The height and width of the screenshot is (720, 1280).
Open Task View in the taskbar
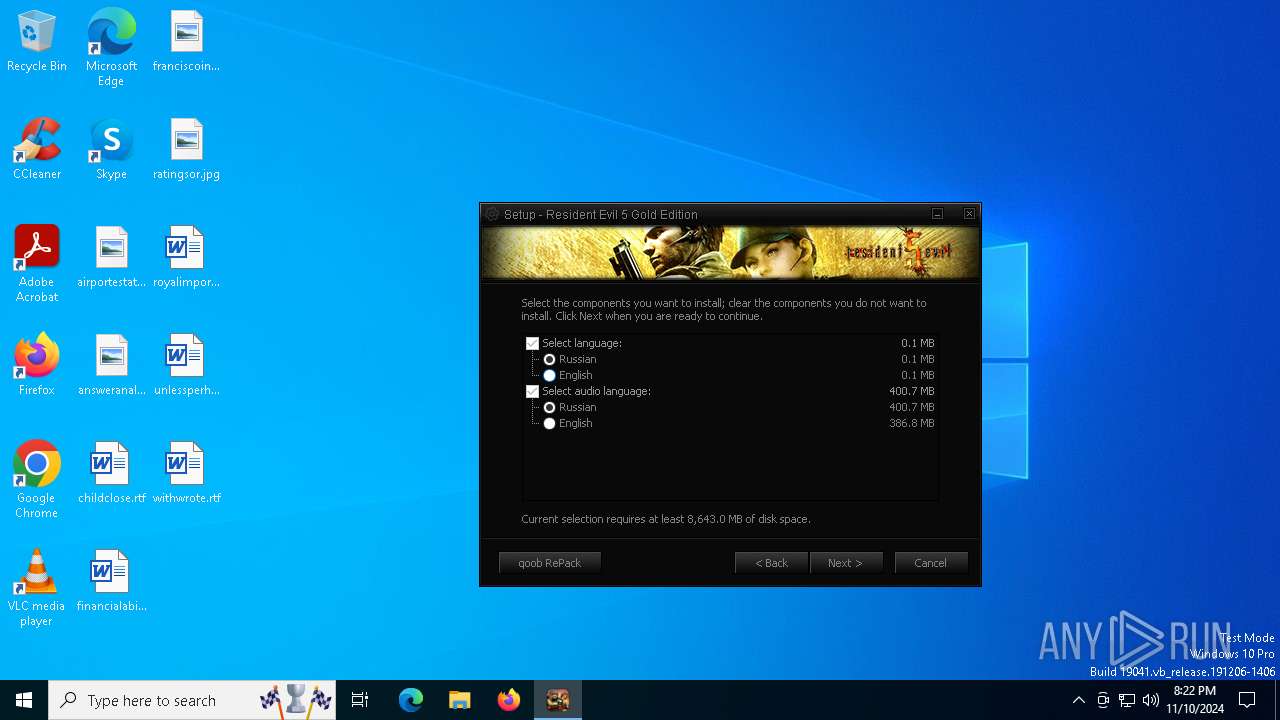360,700
